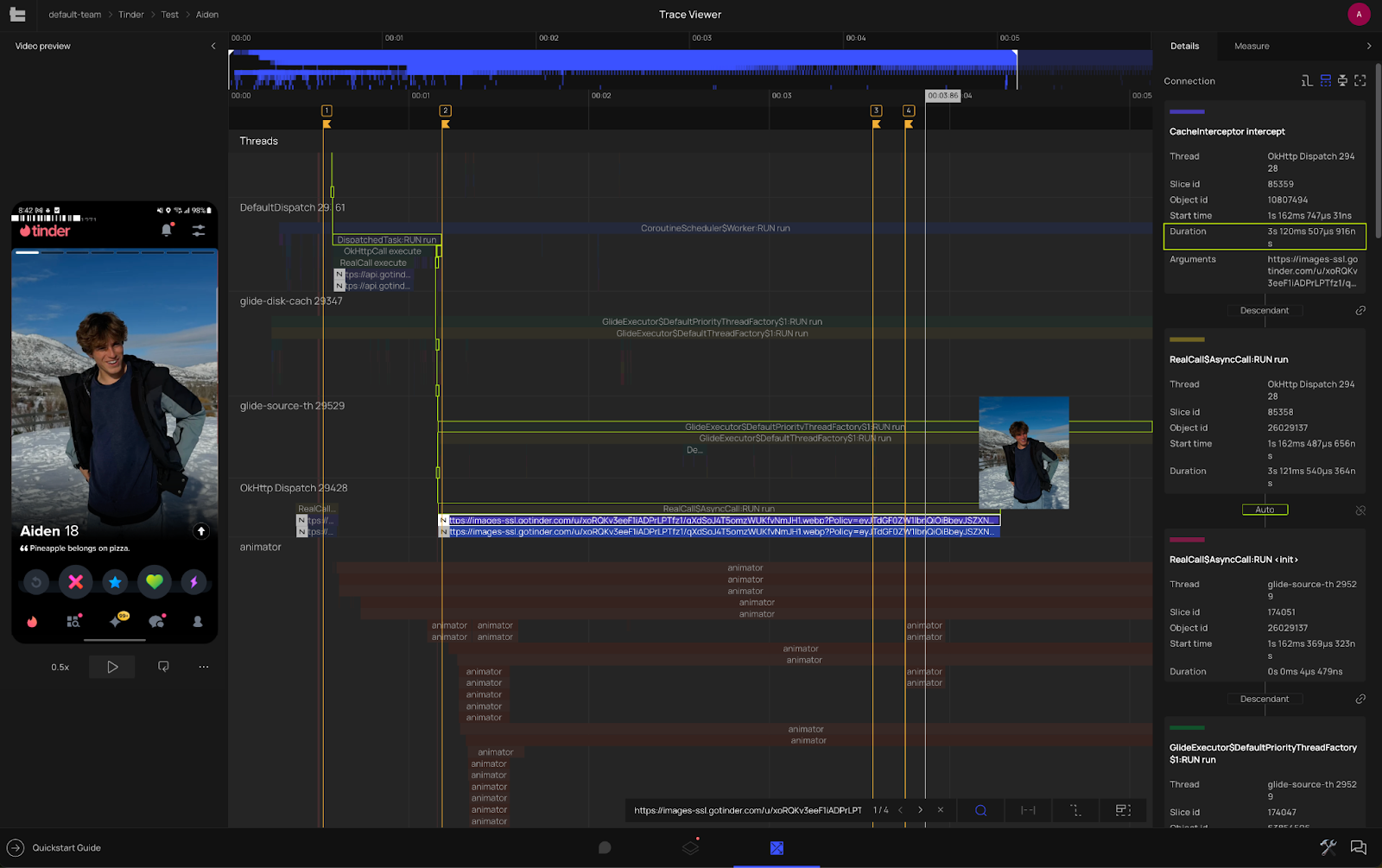1382x868 pixels.
Task: Open the feedback chat icon bottom right
Action: [x=1359, y=848]
